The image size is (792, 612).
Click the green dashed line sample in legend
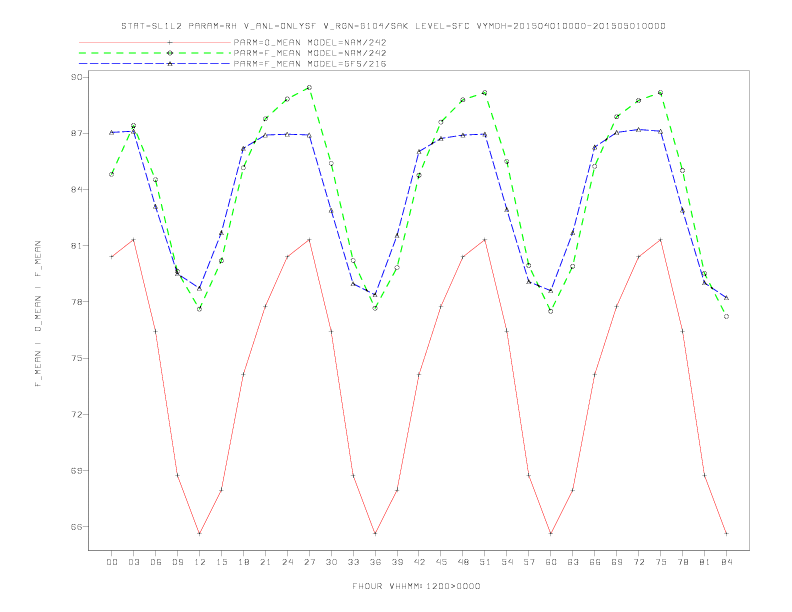[x=155, y=53]
